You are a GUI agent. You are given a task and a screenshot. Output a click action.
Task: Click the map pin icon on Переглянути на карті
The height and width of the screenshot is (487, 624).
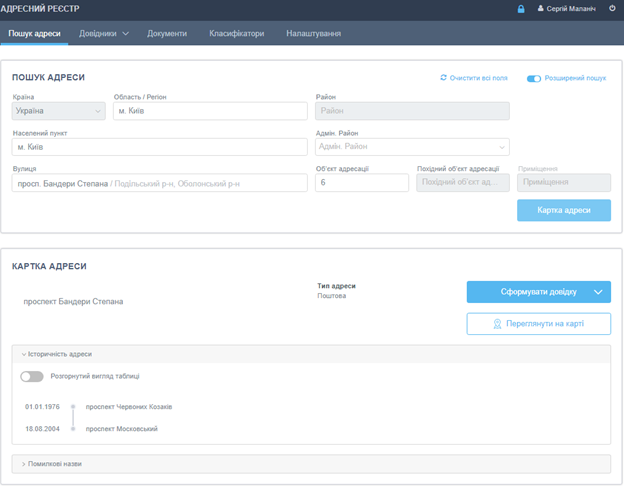click(496, 324)
